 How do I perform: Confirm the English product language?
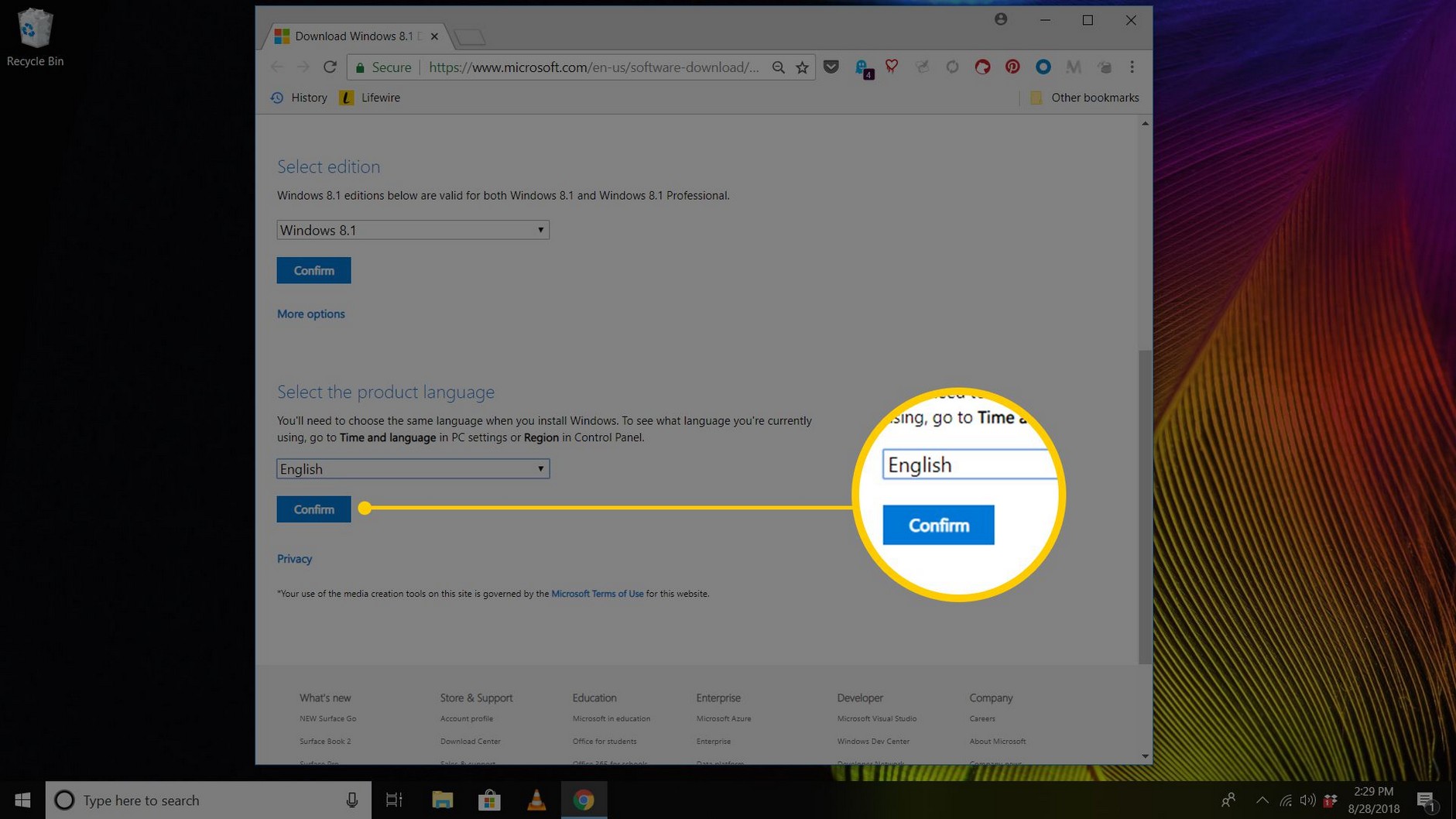[x=313, y=509]
